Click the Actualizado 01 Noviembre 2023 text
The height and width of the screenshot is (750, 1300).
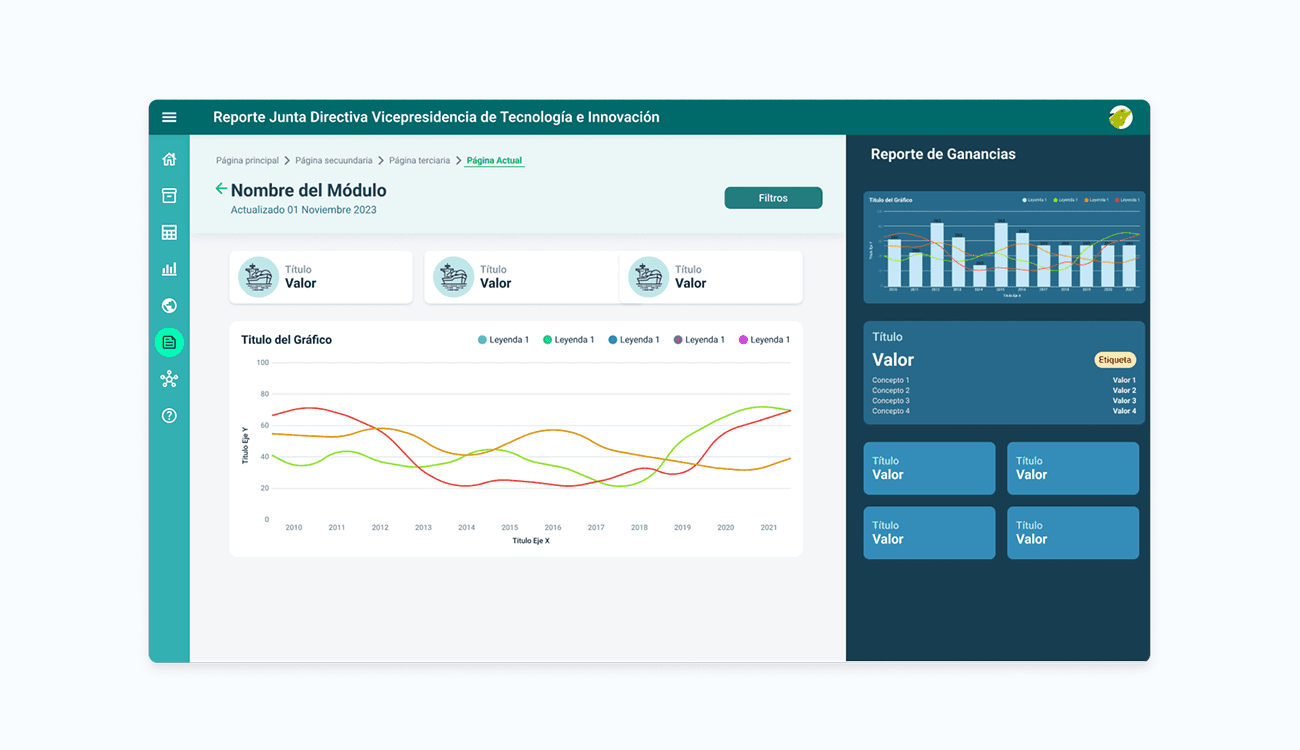point(304,210)
